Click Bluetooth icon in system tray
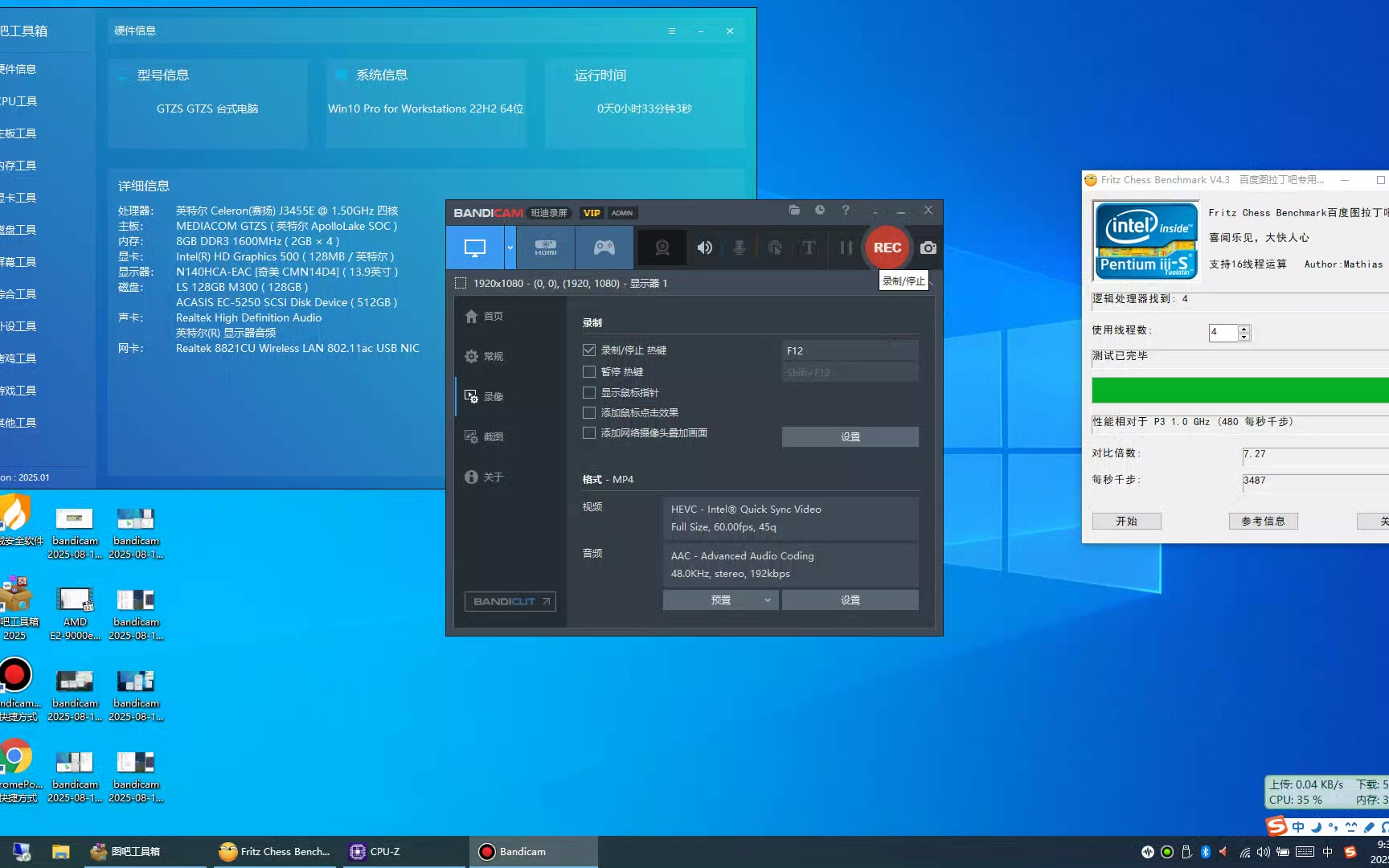 pyautogui.click(x=1205, y=852)
